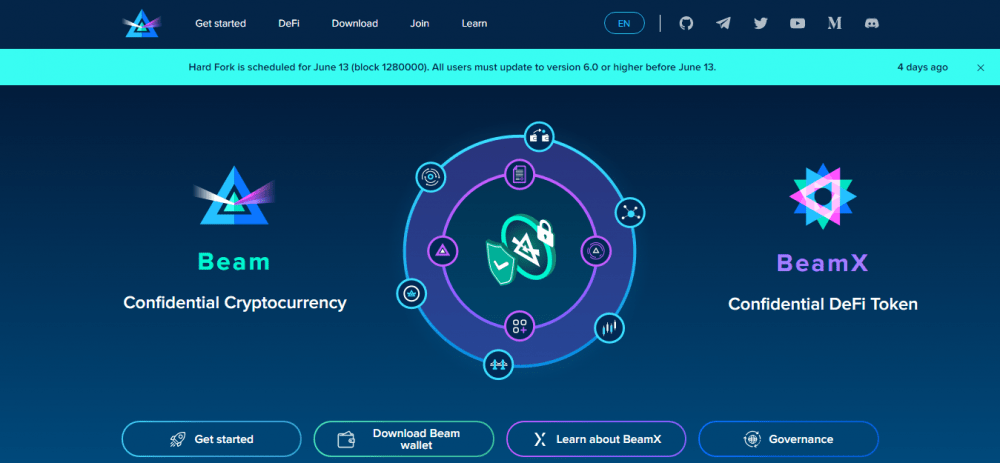Viewport: 1000px width, 463px height.
Task: Click the wallet transfer icon atop the ring
Action: click(539, 136)
